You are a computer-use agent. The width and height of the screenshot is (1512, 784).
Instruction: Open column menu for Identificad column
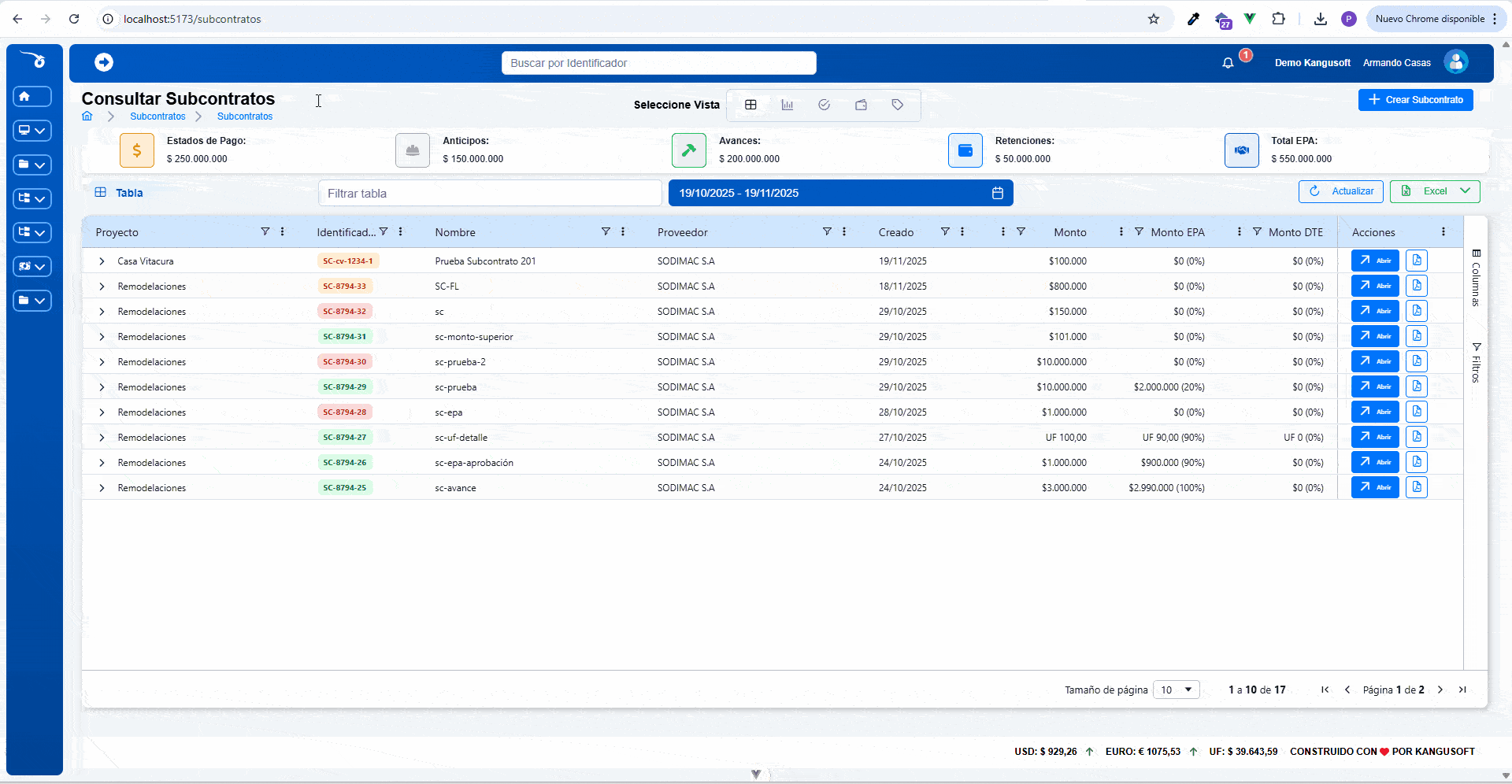click(x=401, y=231)
